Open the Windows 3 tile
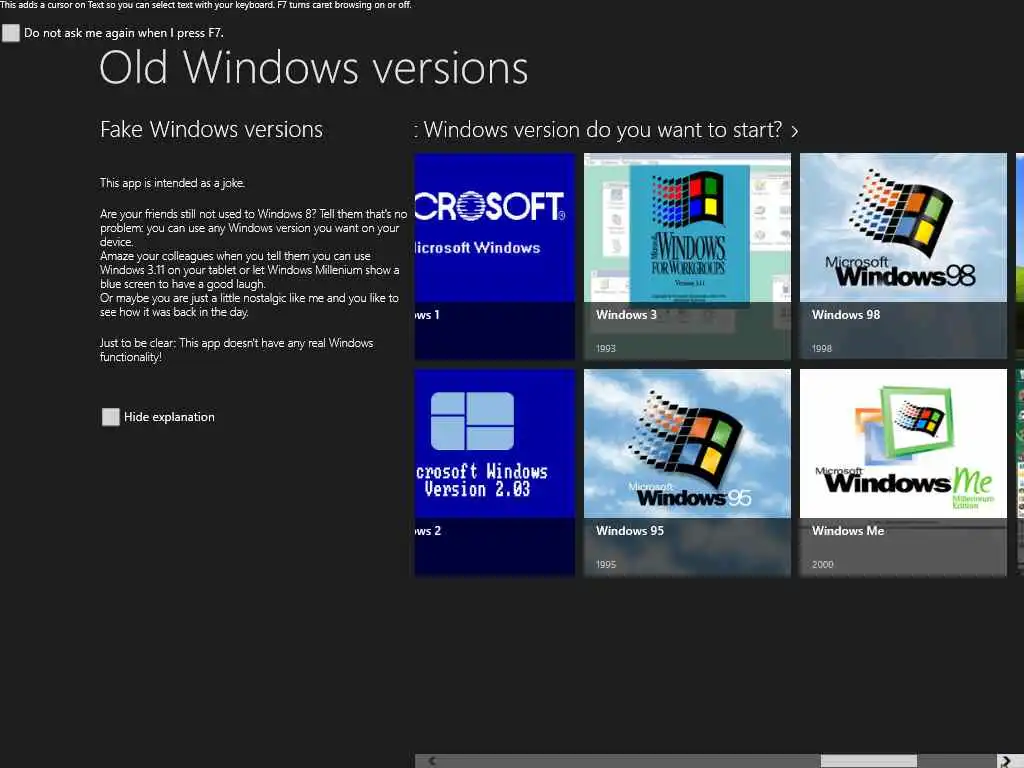This screenshot has width=1024, height=768. tap(687, 256)
